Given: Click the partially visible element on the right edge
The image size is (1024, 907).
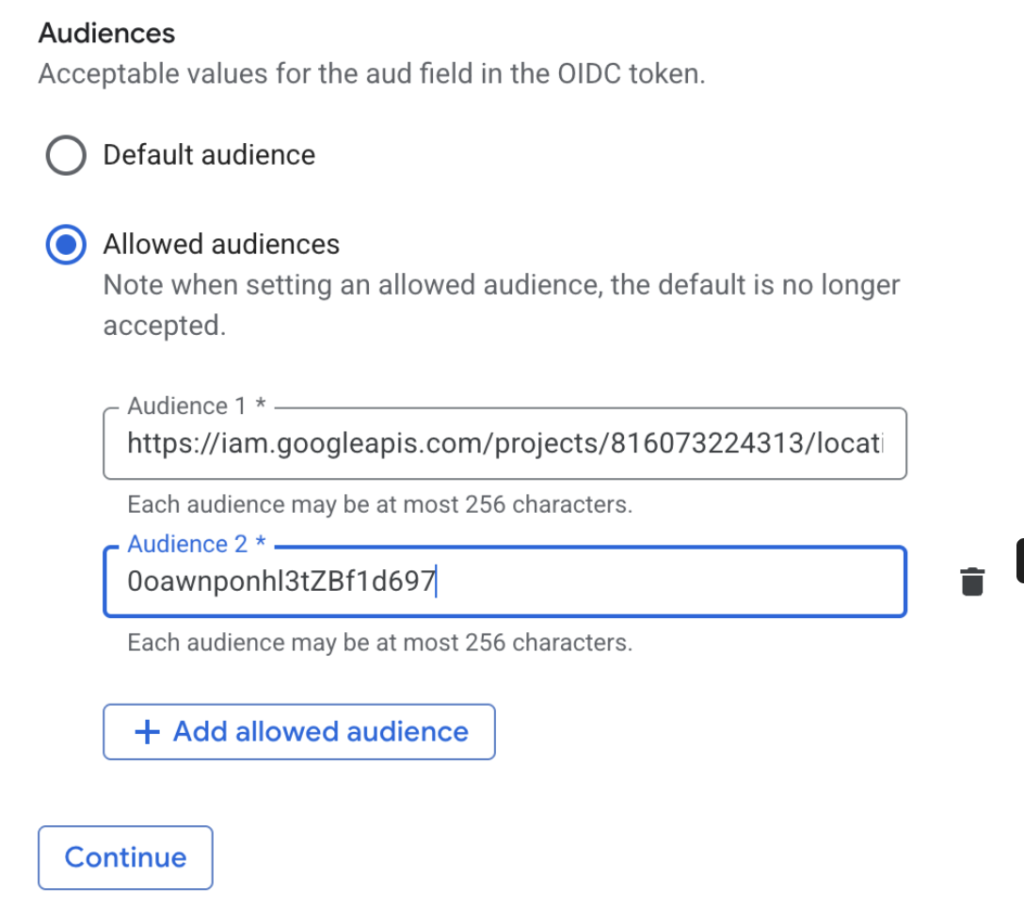Looking at the screenshot, I should (x=1018, y=560).
